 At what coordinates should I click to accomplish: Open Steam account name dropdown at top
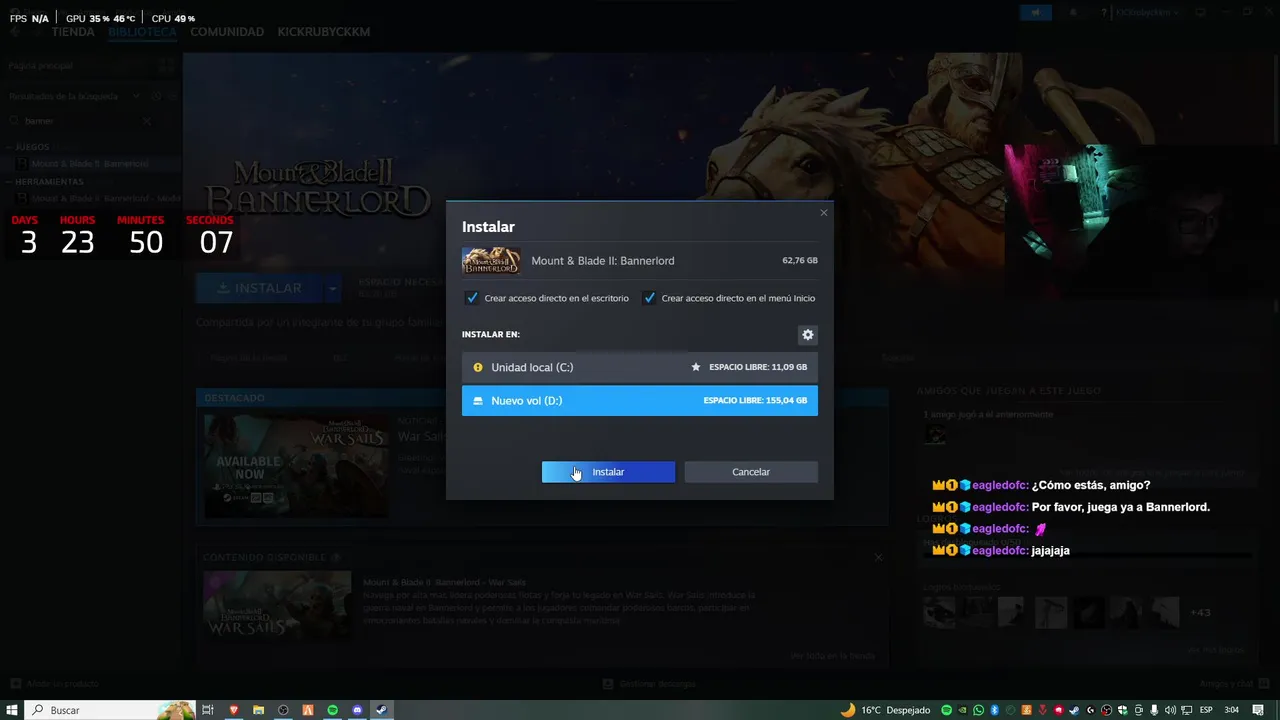point(1148,12)
